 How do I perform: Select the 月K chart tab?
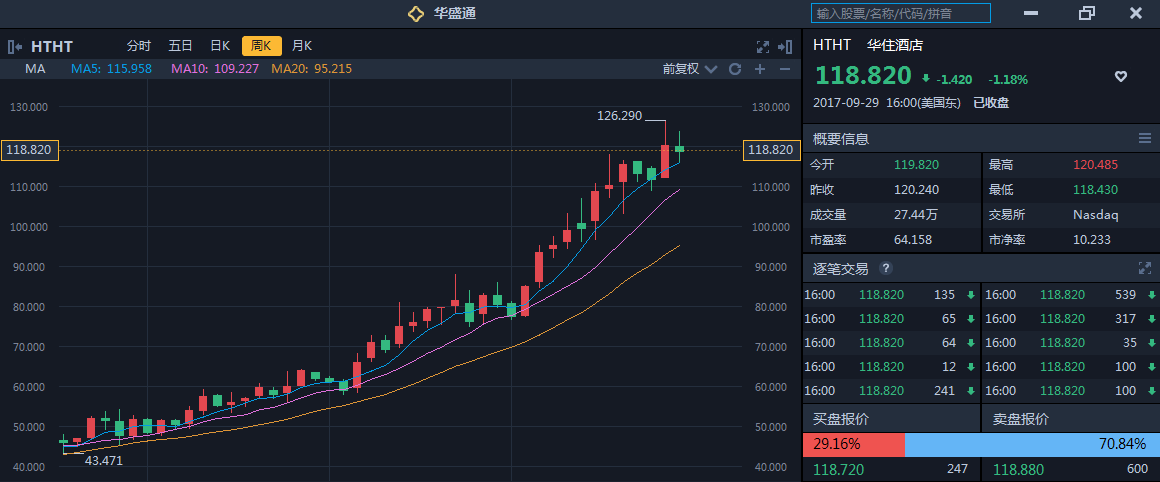click(x=302, y=46)
